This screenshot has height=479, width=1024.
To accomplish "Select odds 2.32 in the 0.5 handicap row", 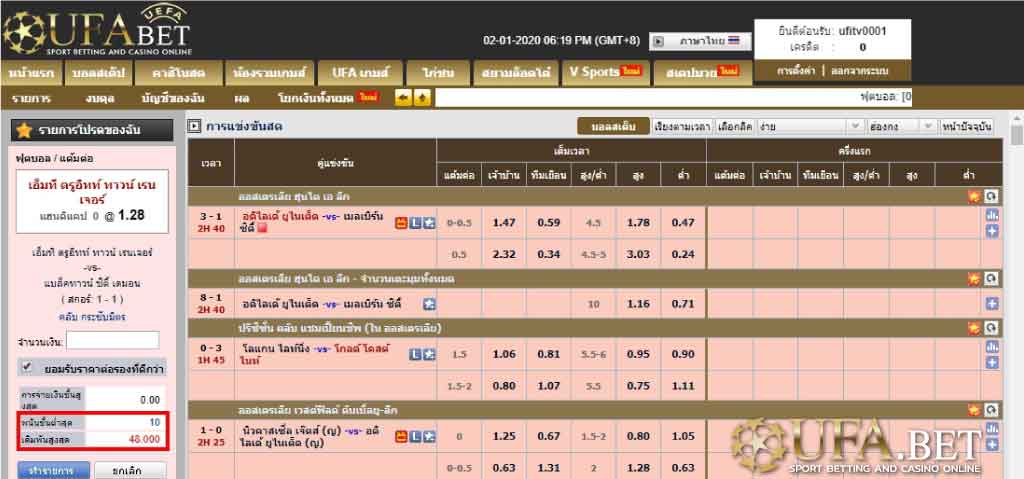I will 504,255.
